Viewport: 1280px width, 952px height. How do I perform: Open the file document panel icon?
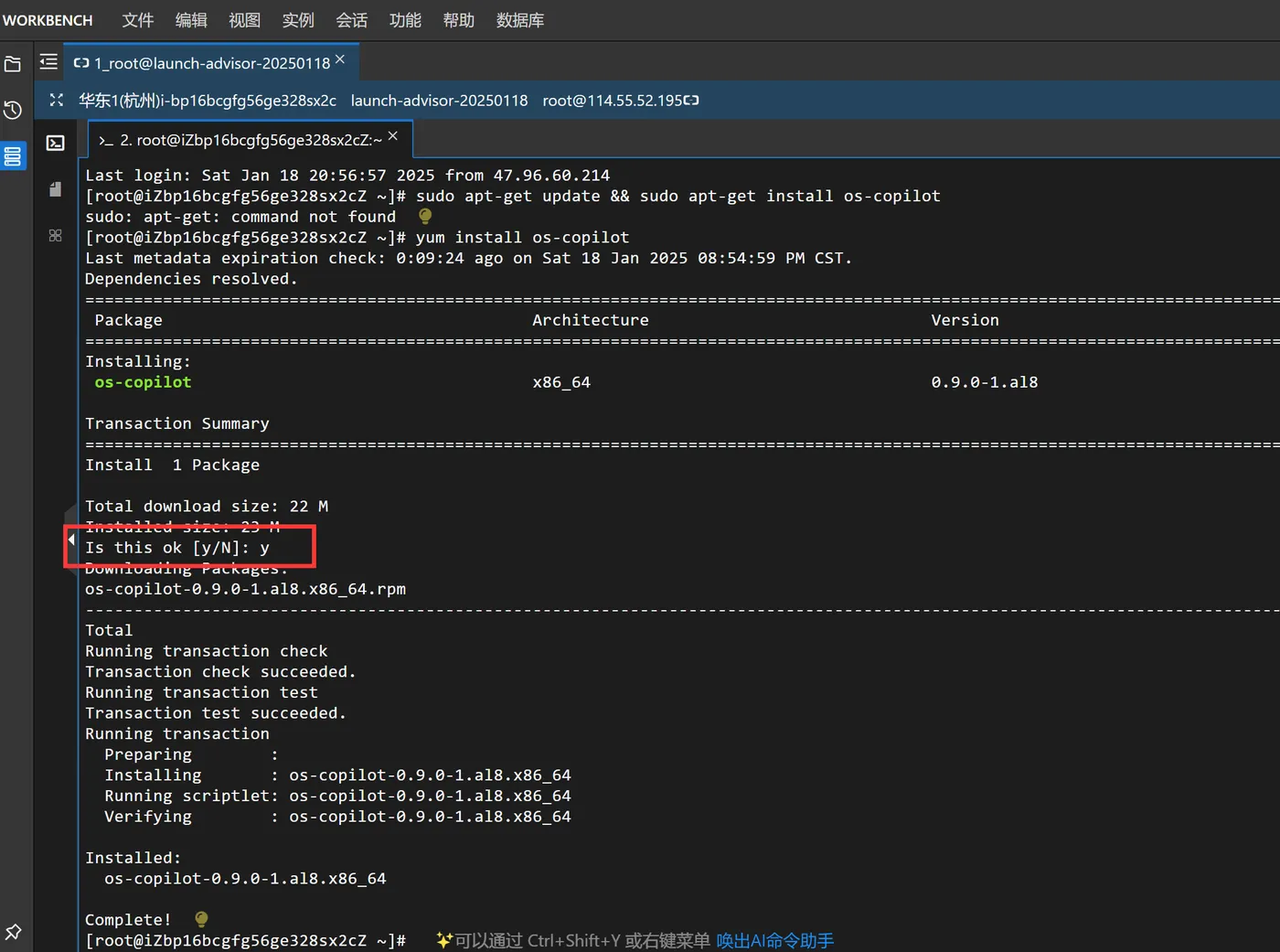56,189
